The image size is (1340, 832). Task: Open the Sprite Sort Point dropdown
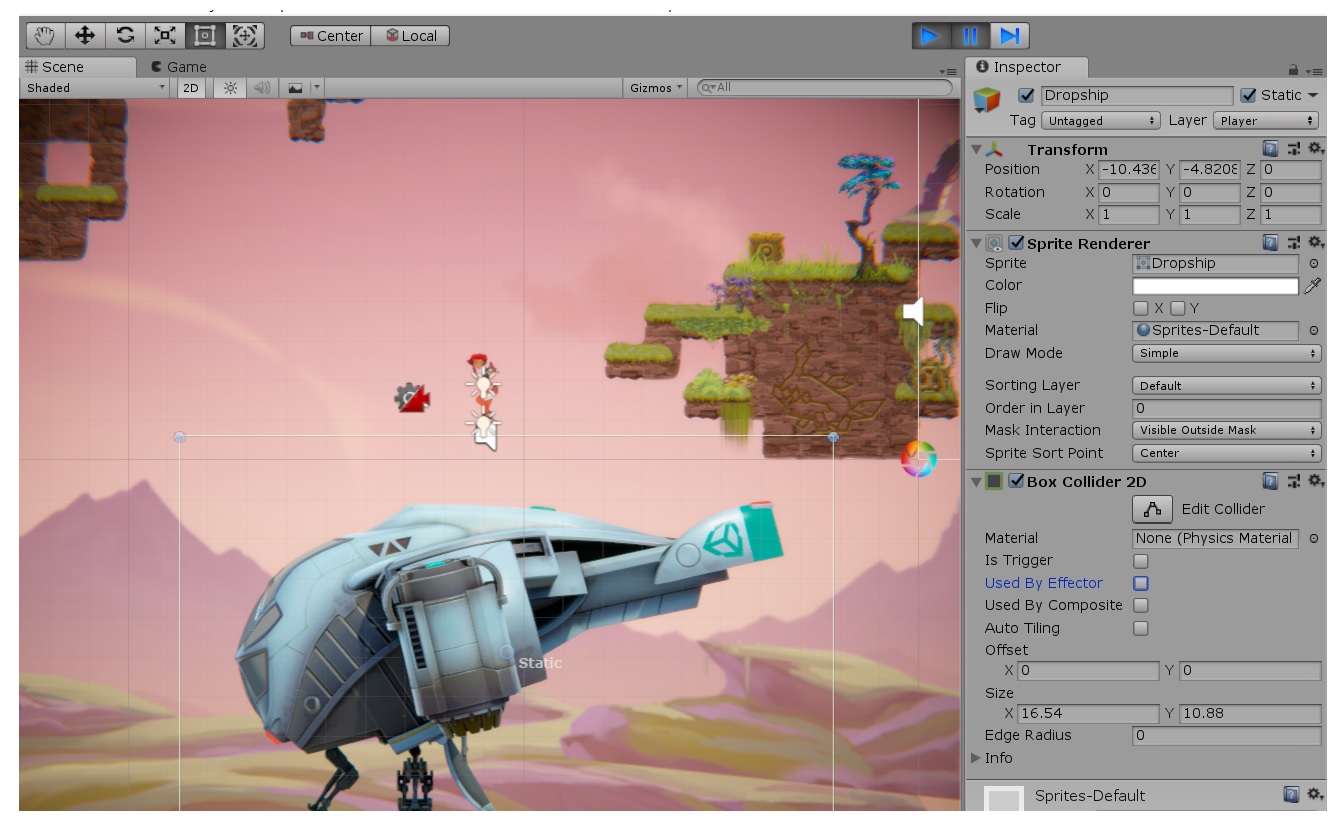point(1227,453)
